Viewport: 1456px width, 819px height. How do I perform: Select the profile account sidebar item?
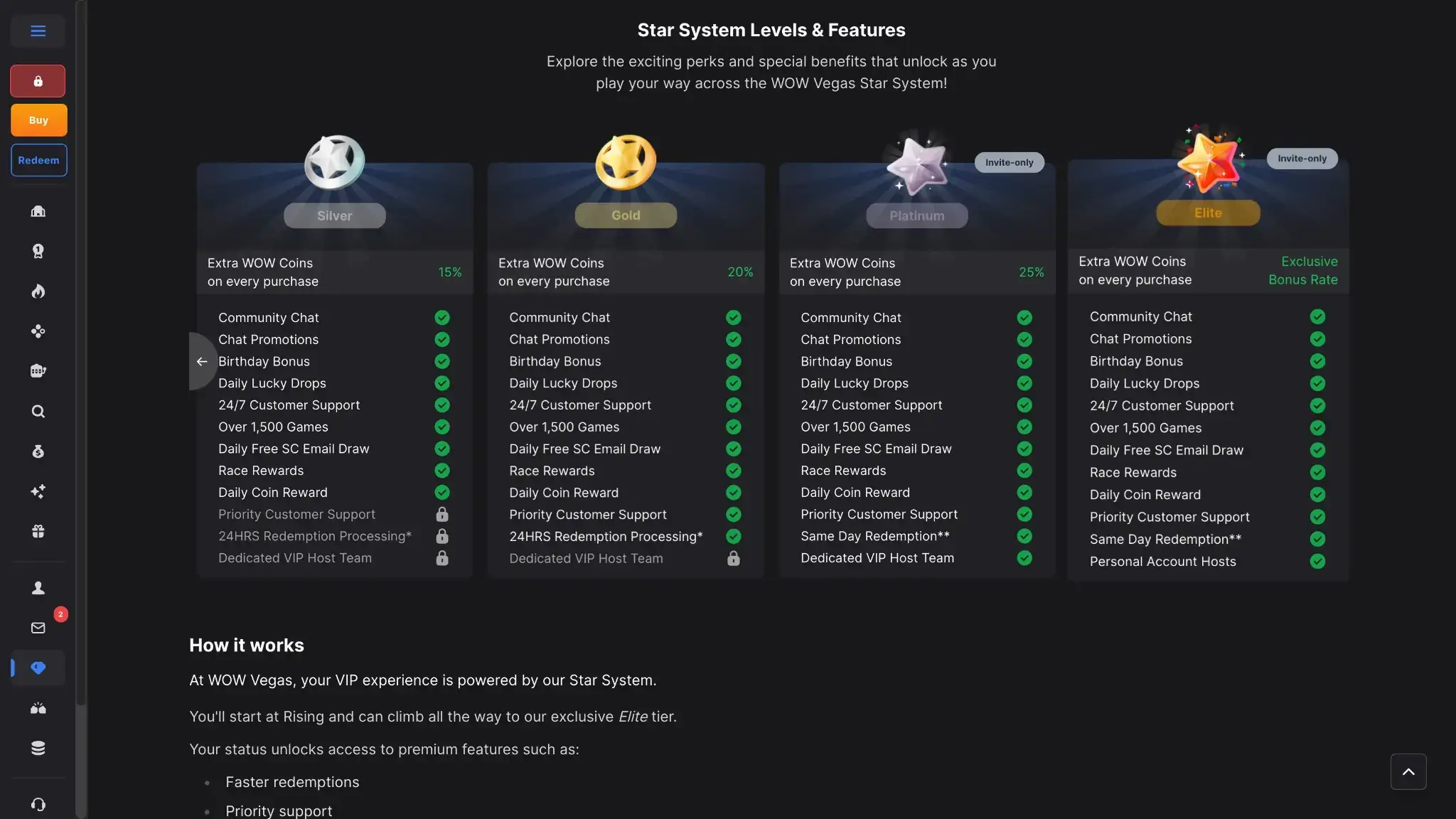(38, 588)
